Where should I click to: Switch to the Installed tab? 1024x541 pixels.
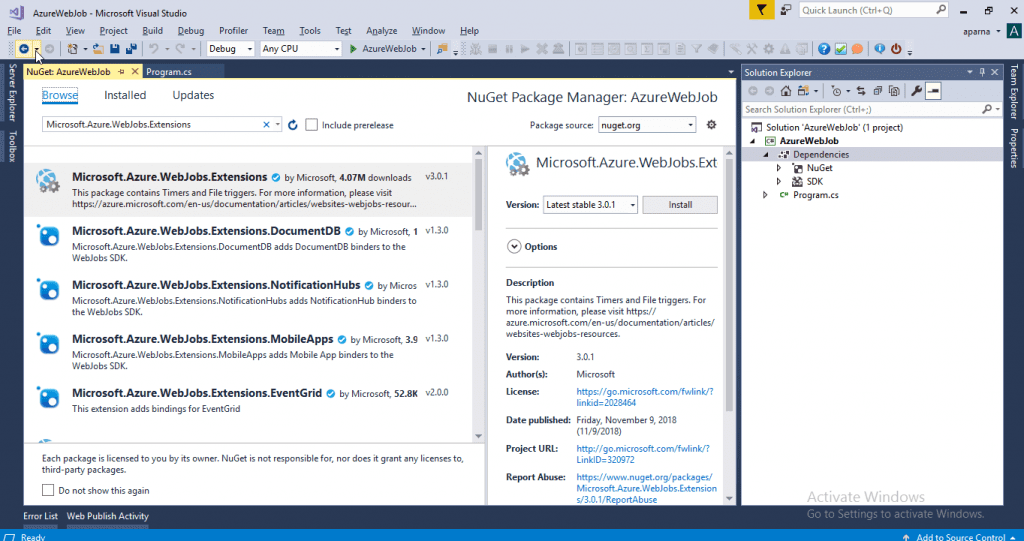[125, 95]
